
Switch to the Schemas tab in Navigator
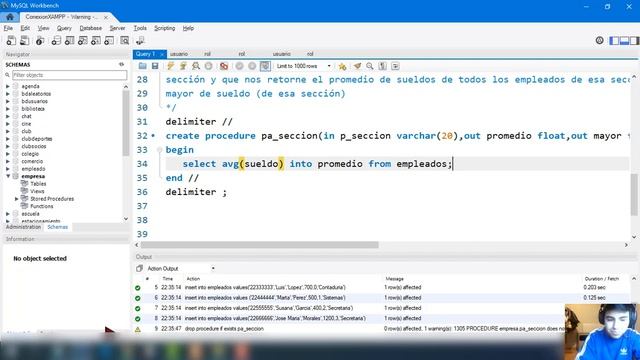coord(58,227)
